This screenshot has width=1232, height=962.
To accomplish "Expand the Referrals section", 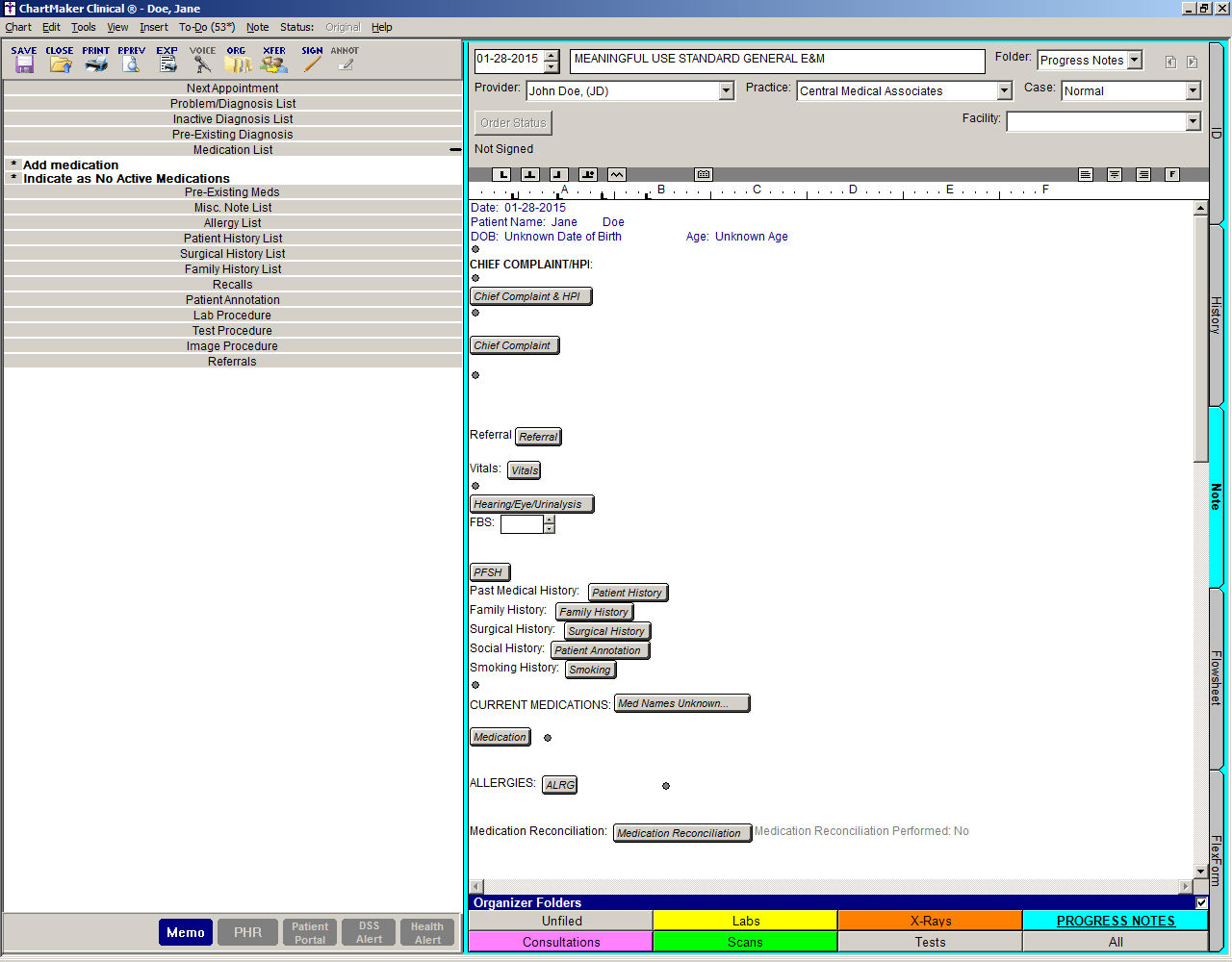I will [x=232, y=362].
